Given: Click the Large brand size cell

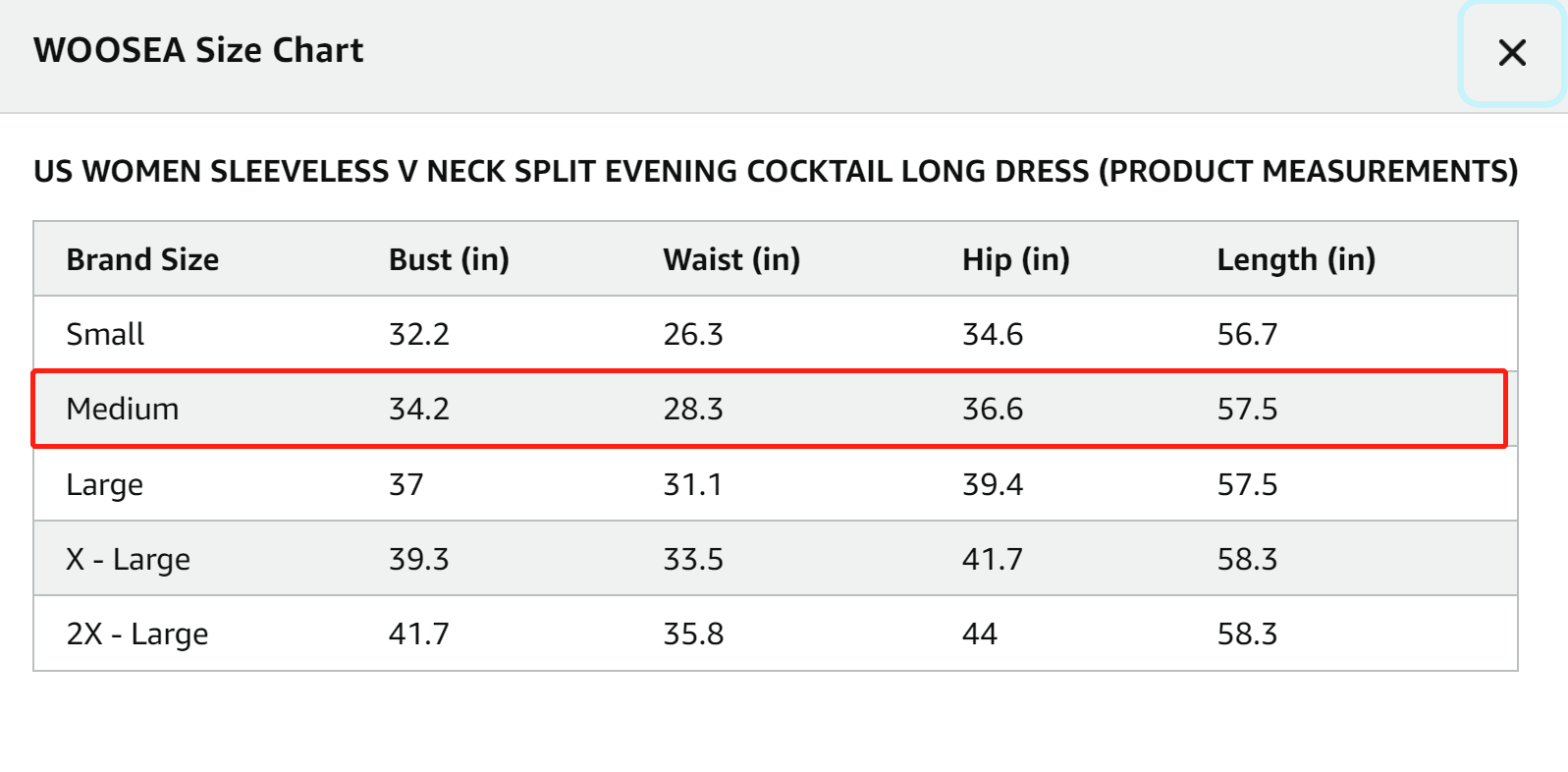Looking at the screenshot, I should coord(105,484).
